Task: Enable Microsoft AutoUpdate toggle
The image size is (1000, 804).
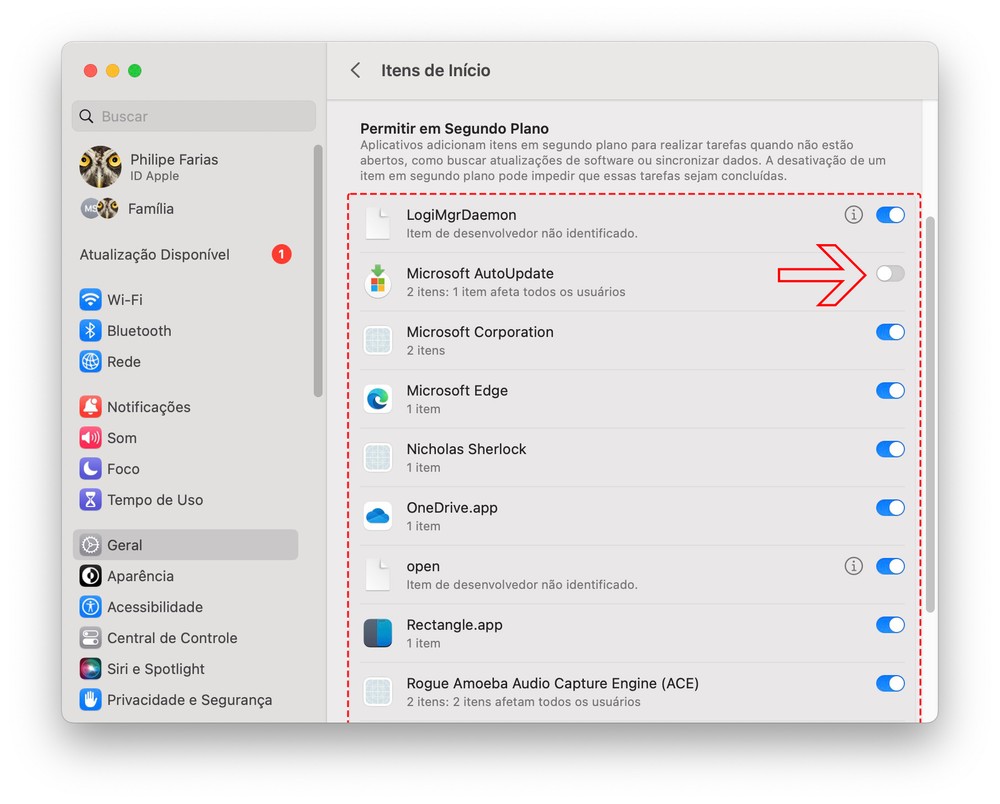Action: (890, 274)
